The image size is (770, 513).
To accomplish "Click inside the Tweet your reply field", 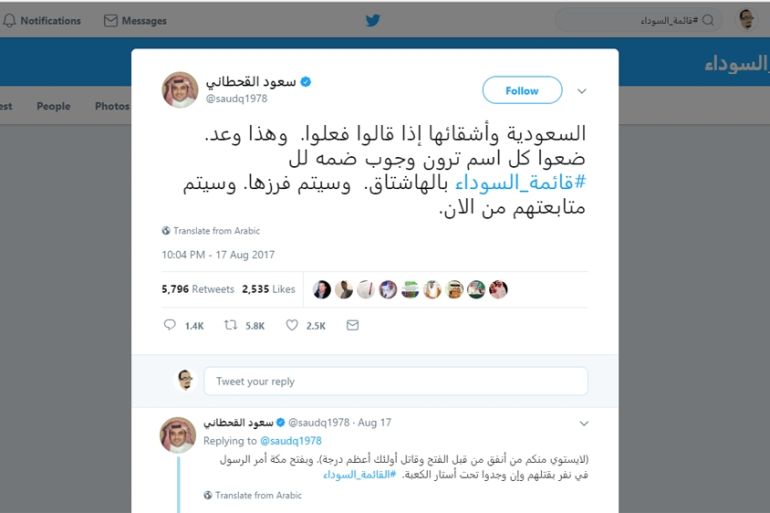I will pyautogui.click(x=396, y=381).
